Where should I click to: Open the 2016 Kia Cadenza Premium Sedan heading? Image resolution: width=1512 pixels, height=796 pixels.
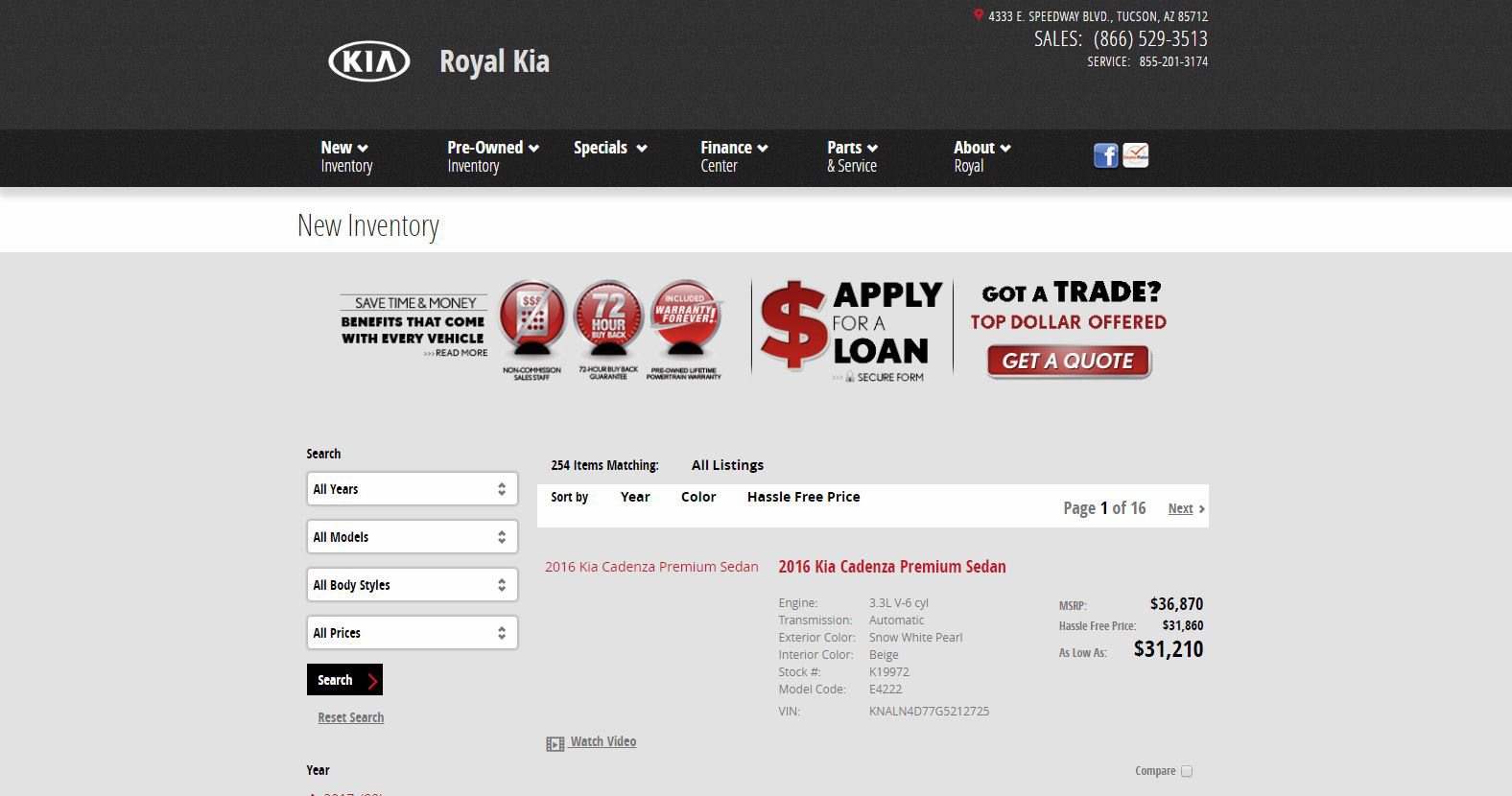tap(892, 567)
